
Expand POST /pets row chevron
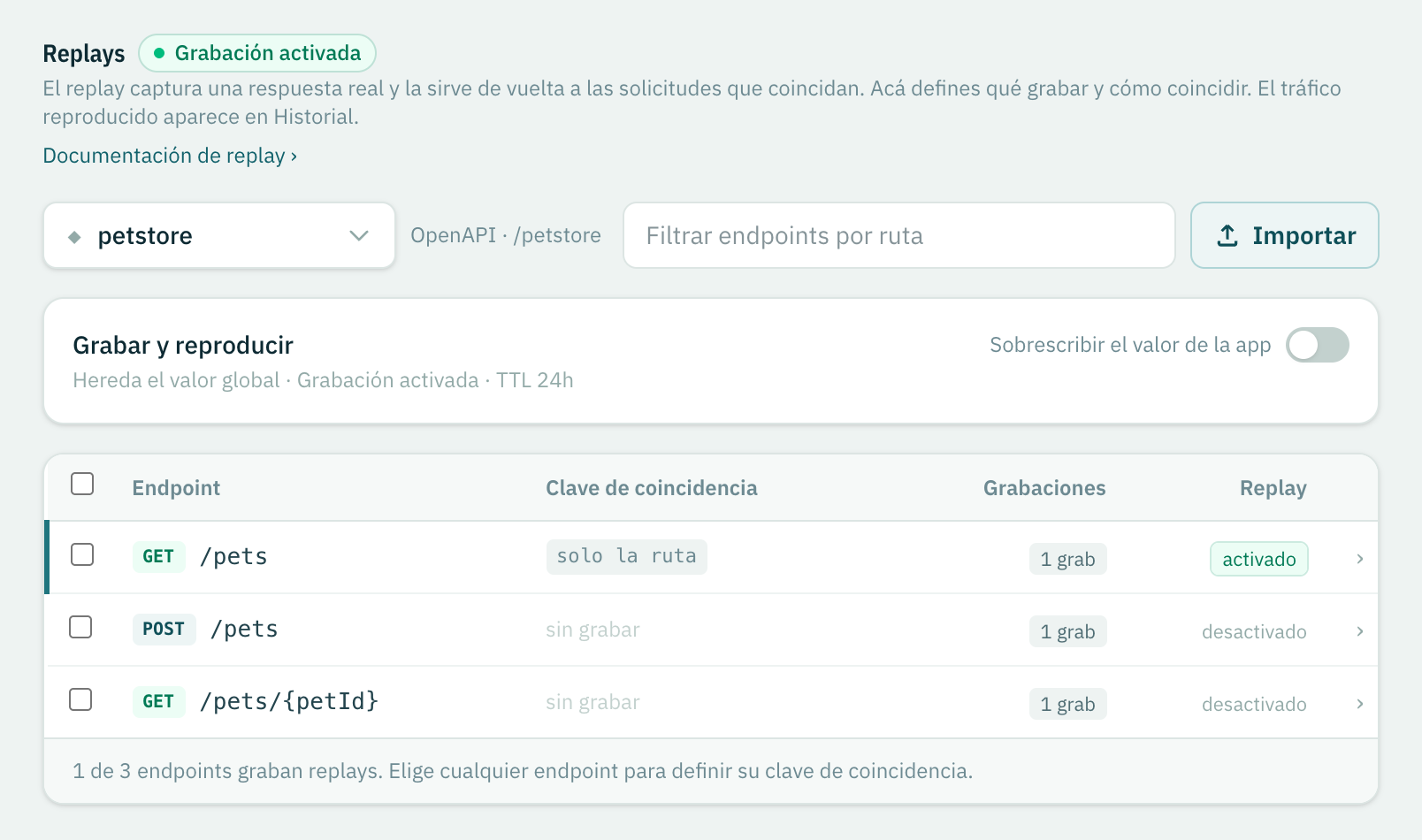[1360, 631]
